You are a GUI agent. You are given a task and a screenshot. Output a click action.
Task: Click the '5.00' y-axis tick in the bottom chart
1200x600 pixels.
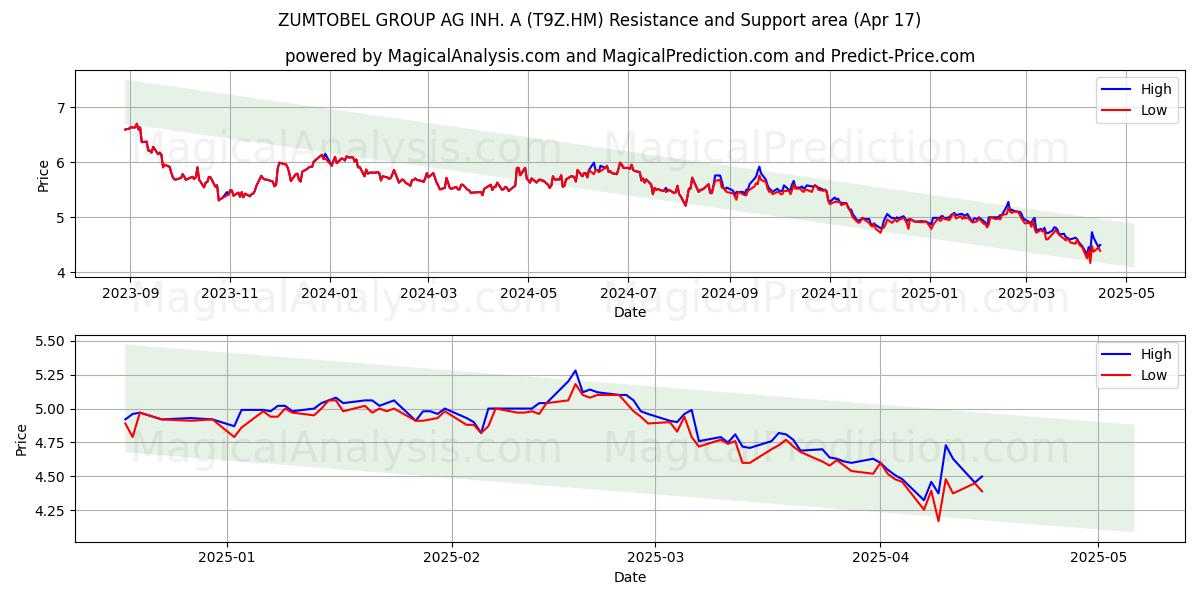[50, 410]
